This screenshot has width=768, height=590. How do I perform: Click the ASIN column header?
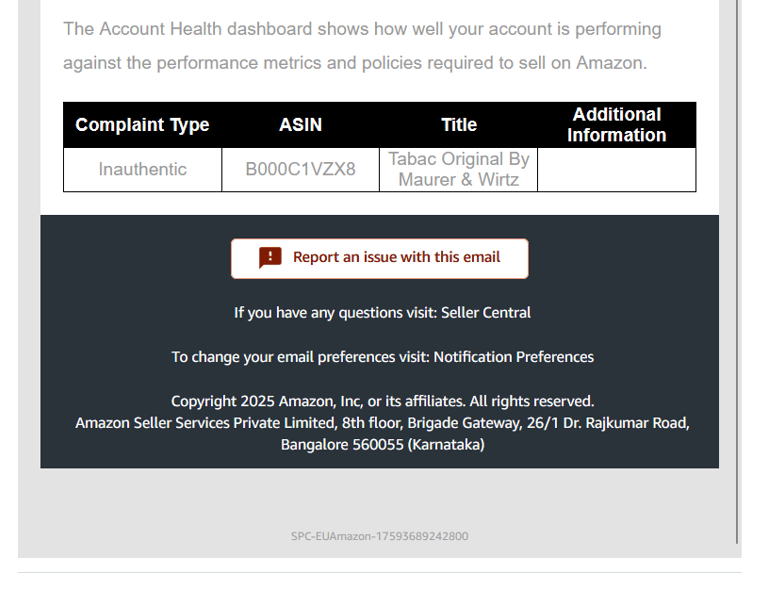(300, 125)
